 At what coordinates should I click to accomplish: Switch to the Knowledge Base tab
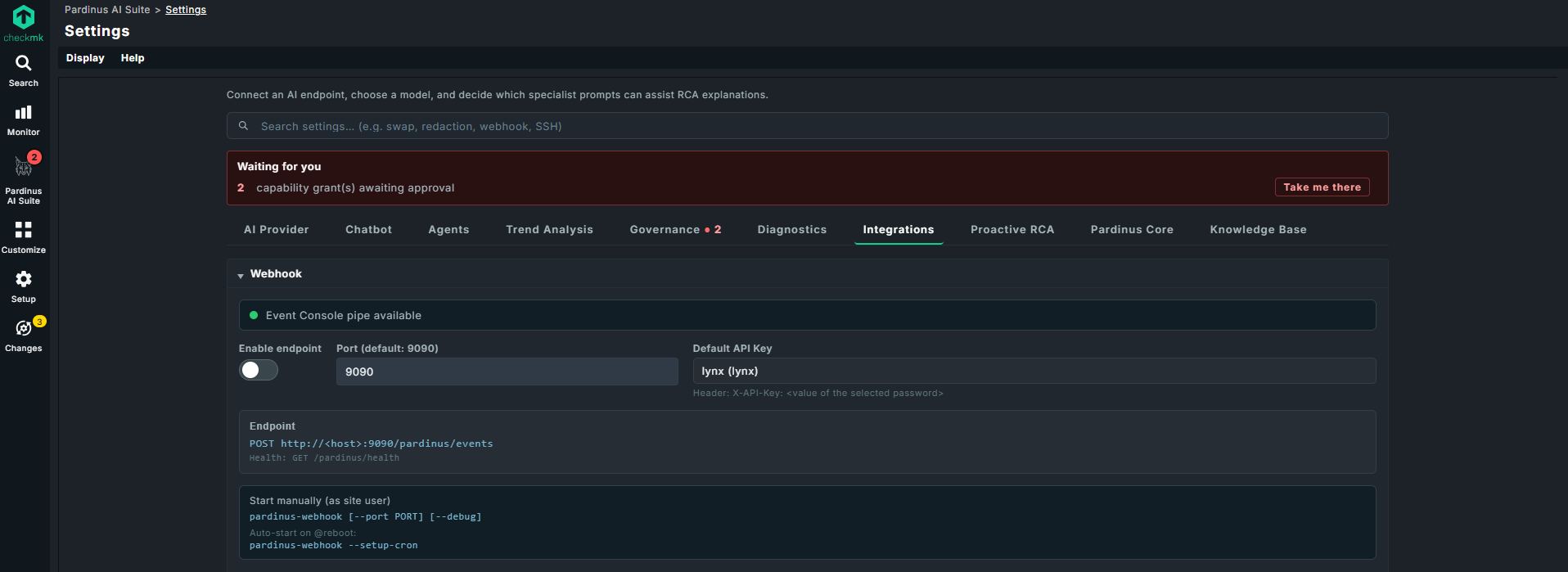pyautogui.click(x=1259, y=230)
